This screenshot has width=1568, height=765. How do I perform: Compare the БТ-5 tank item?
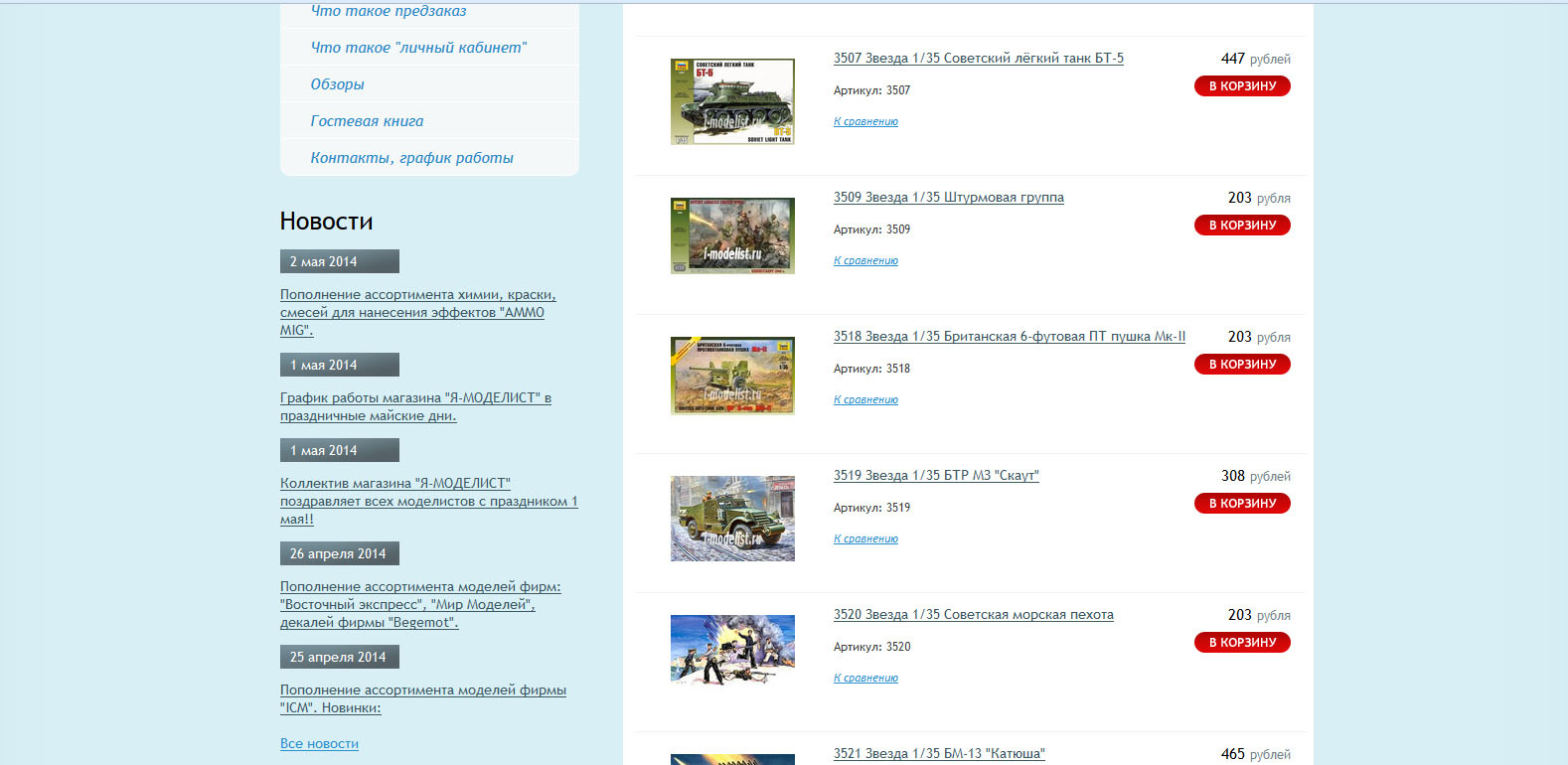coord(865,121)
